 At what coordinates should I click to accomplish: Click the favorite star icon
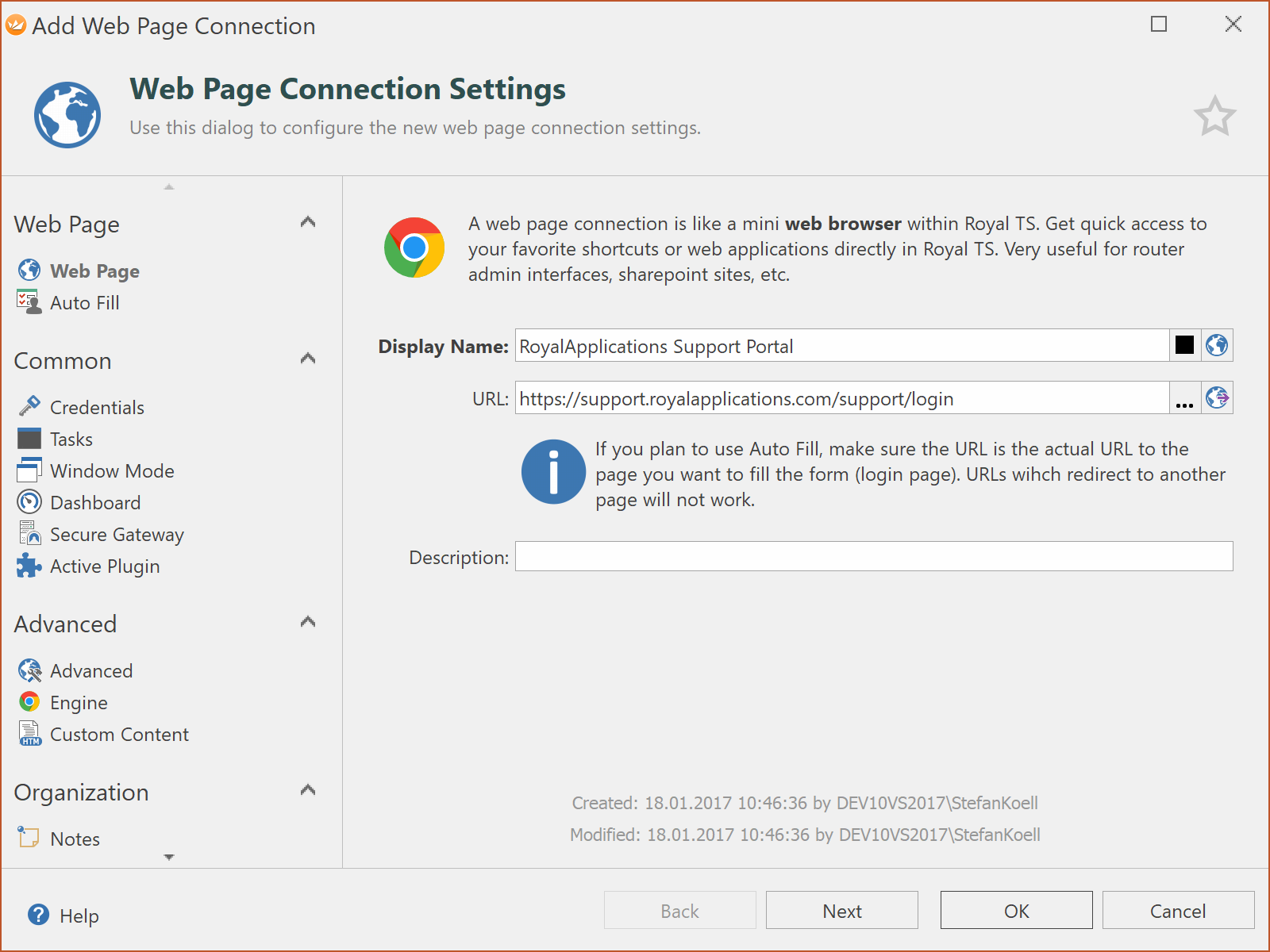1214,117
